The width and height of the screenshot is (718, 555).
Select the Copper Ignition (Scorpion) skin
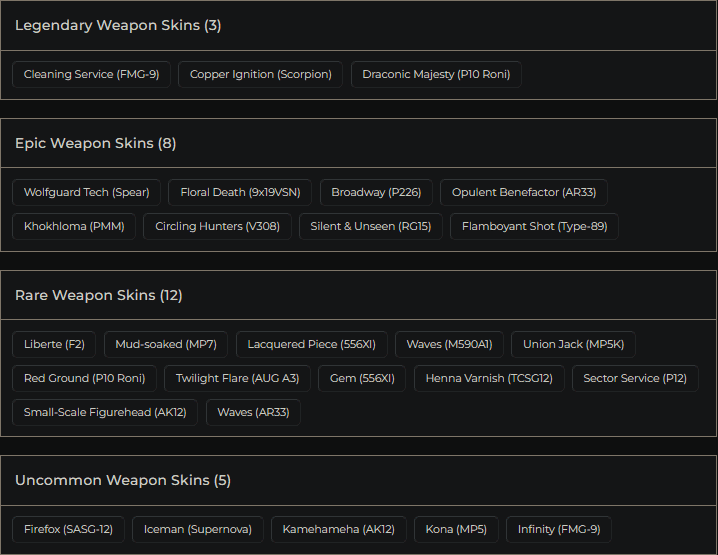(x=261, y=74)
